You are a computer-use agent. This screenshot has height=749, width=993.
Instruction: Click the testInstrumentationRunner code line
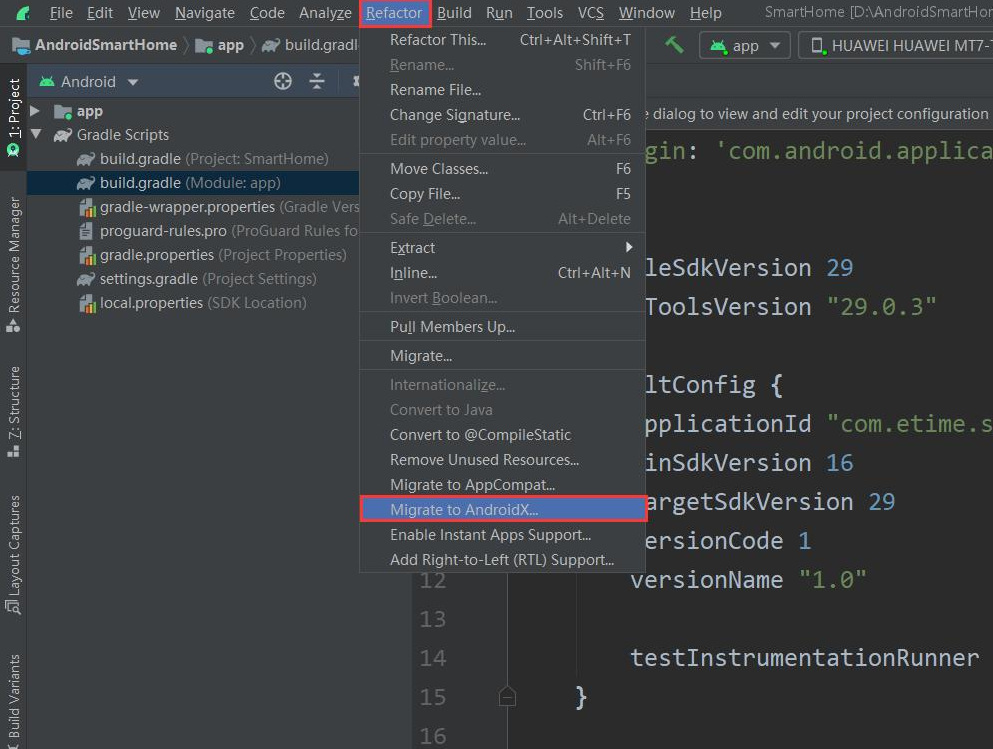pos(804,658)
